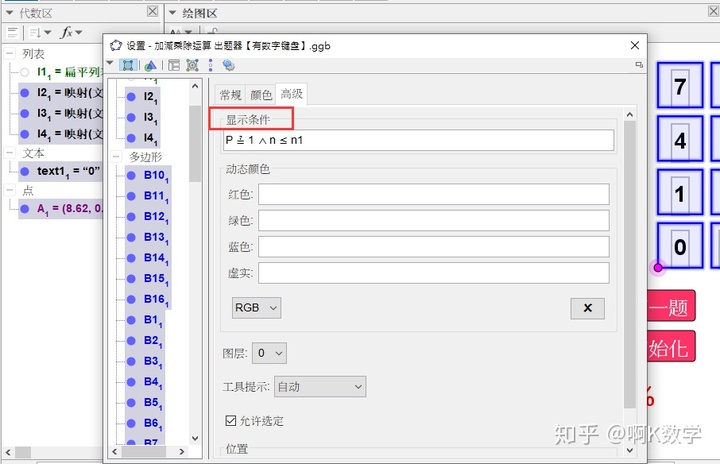Select B16 in the settings object tree
The width and height of the screenshot is (720, 464).
[148, 300]
